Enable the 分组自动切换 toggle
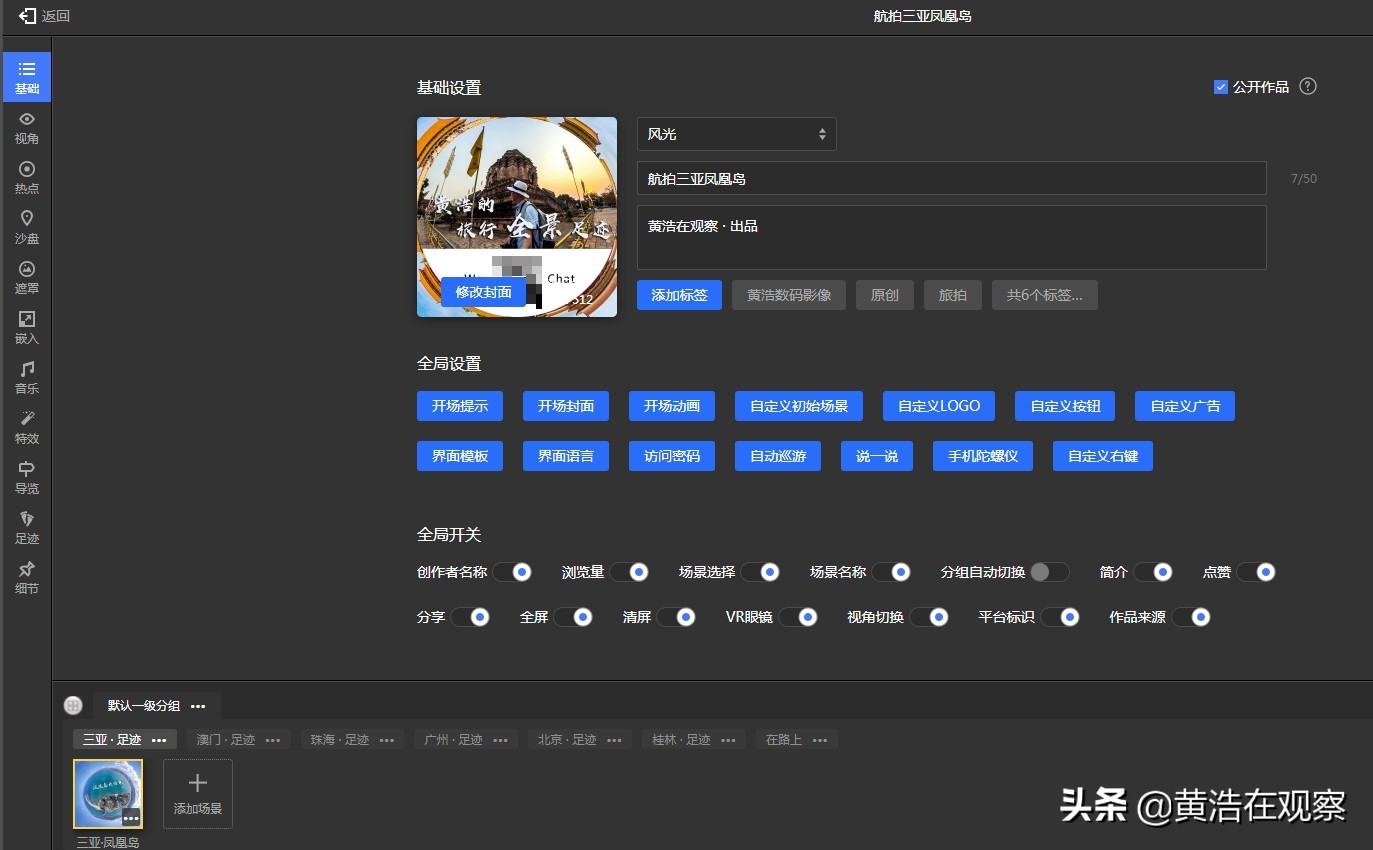Viewport: 1373px width, 850px height. point(1049,571)
